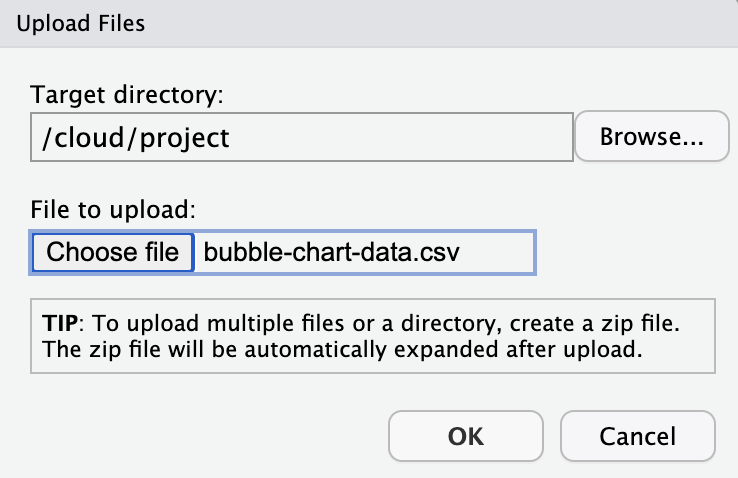This screenshot has height=478, width=738.
Task: Click the Browse... button
Action: click(652, 137)
